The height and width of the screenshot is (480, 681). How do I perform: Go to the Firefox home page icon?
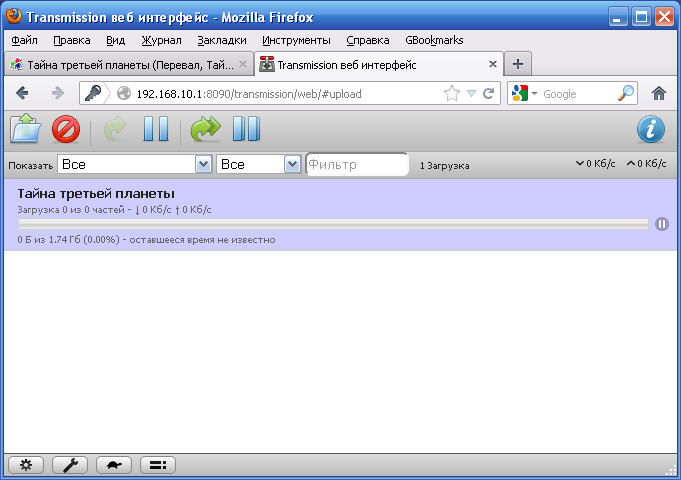pyautogui.click(x=659, y=93)
